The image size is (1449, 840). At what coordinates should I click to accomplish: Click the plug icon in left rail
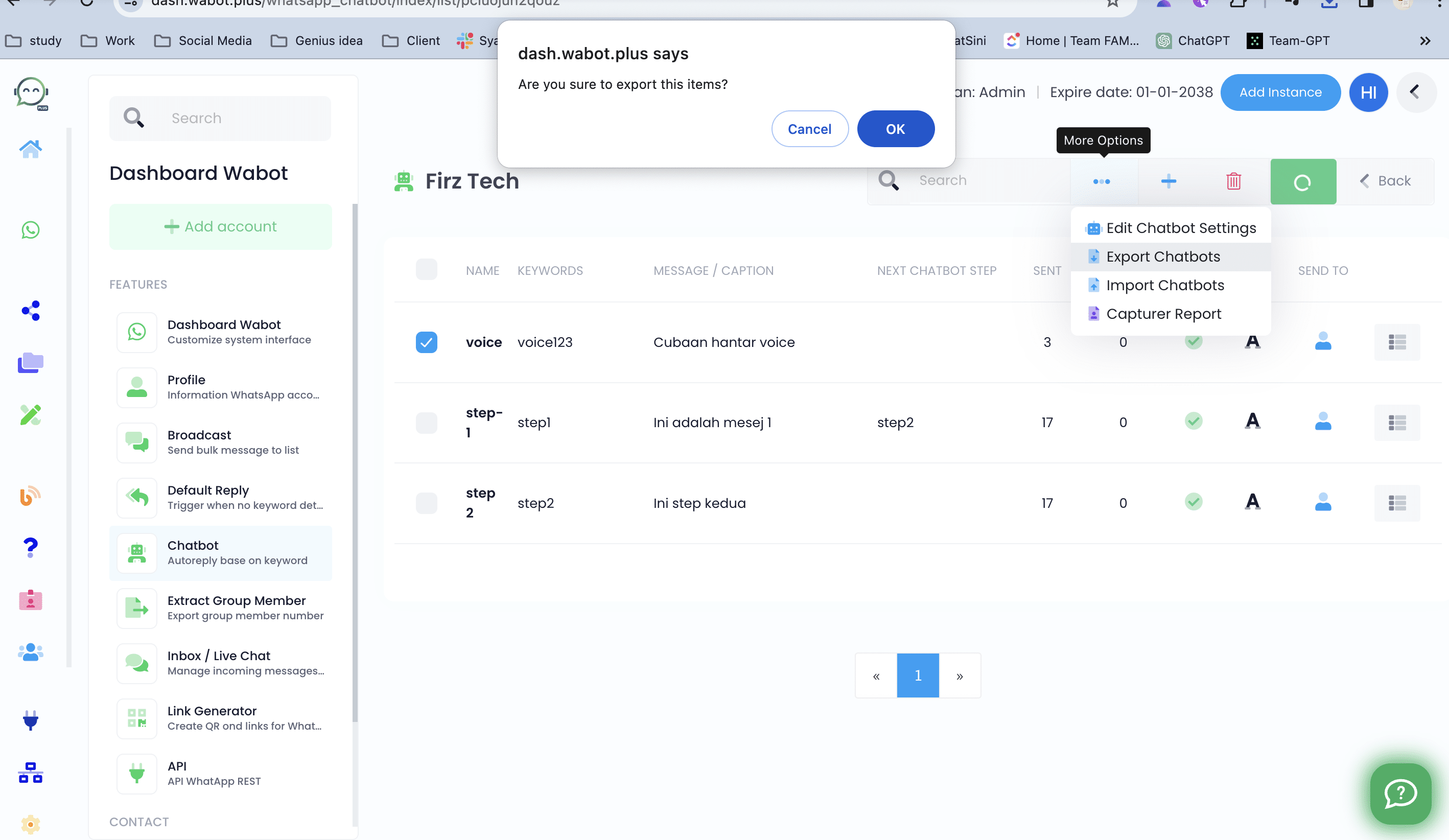[x=31, y=720]
